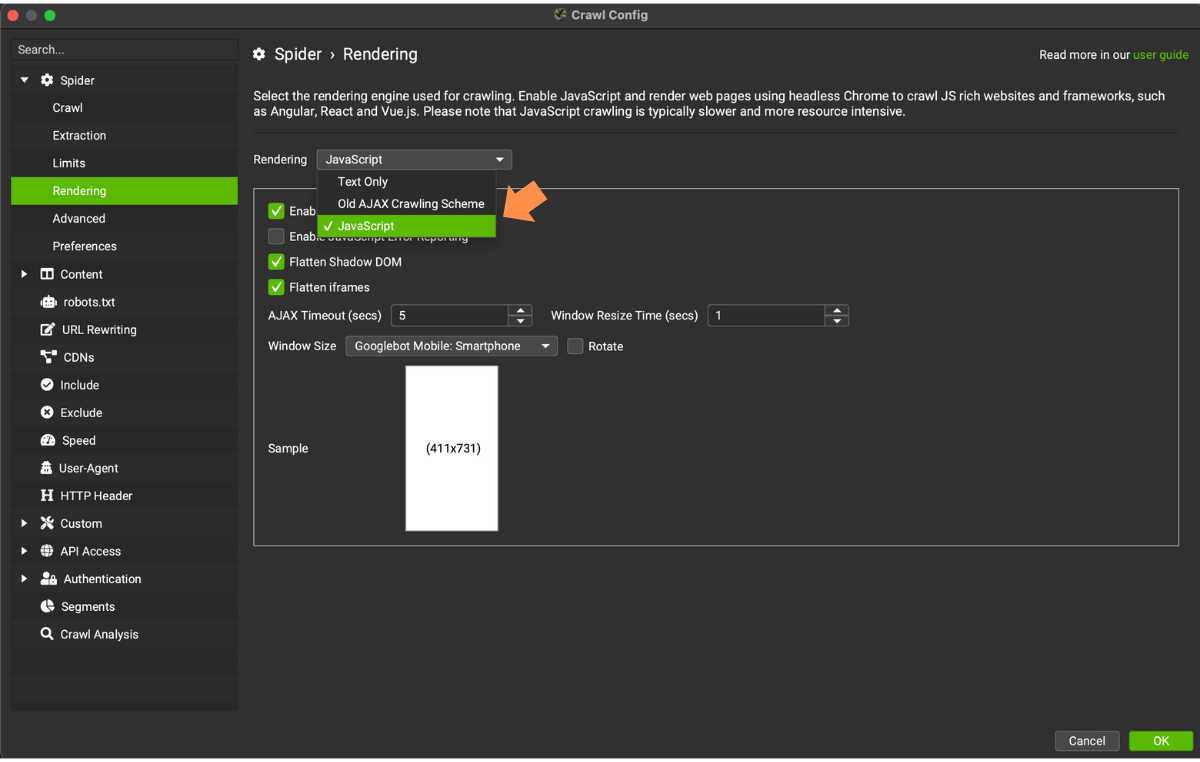This screenshot has width=1200, height=762.
Task: Open the Window Size dropdown
Action: click(x=451, y=346)
